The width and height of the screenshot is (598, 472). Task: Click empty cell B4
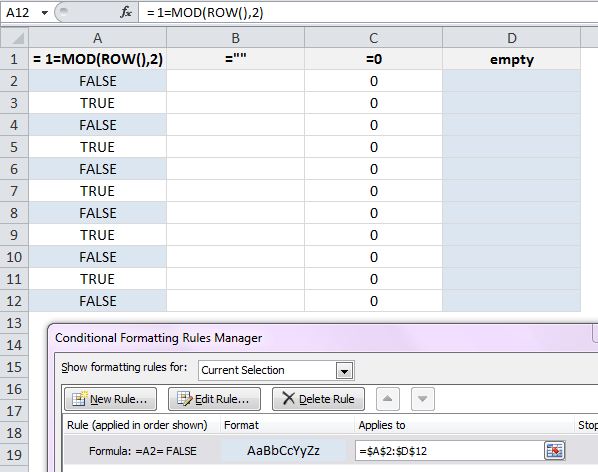tap(235, 125)
